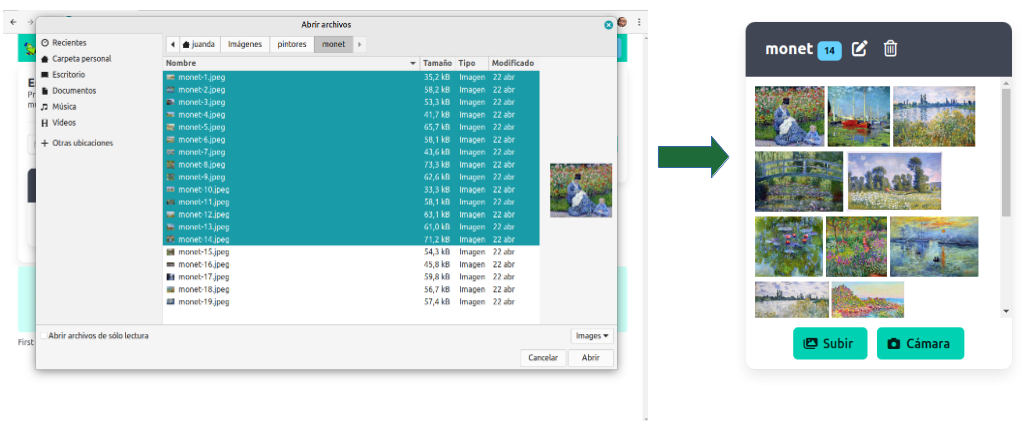Open Otras ubicaciones in sidebar

(x=82, y=143)
